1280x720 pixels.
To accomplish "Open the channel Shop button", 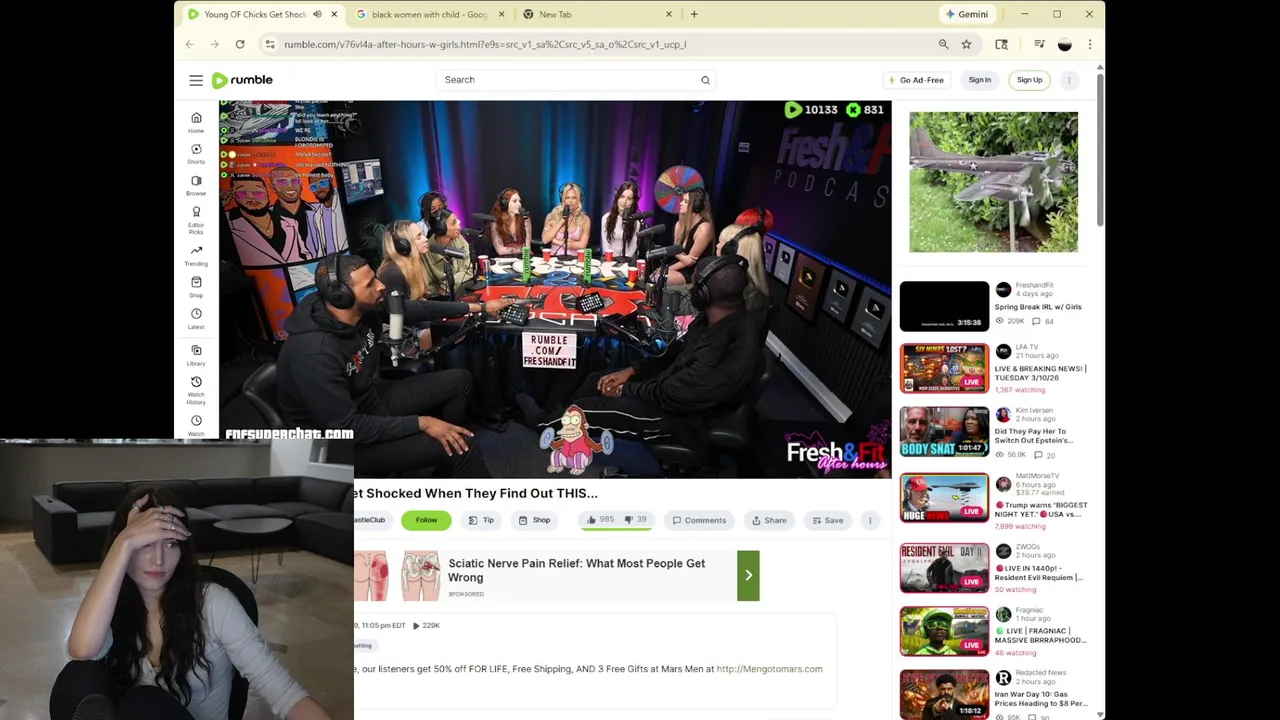I will [x=535, y=520].
